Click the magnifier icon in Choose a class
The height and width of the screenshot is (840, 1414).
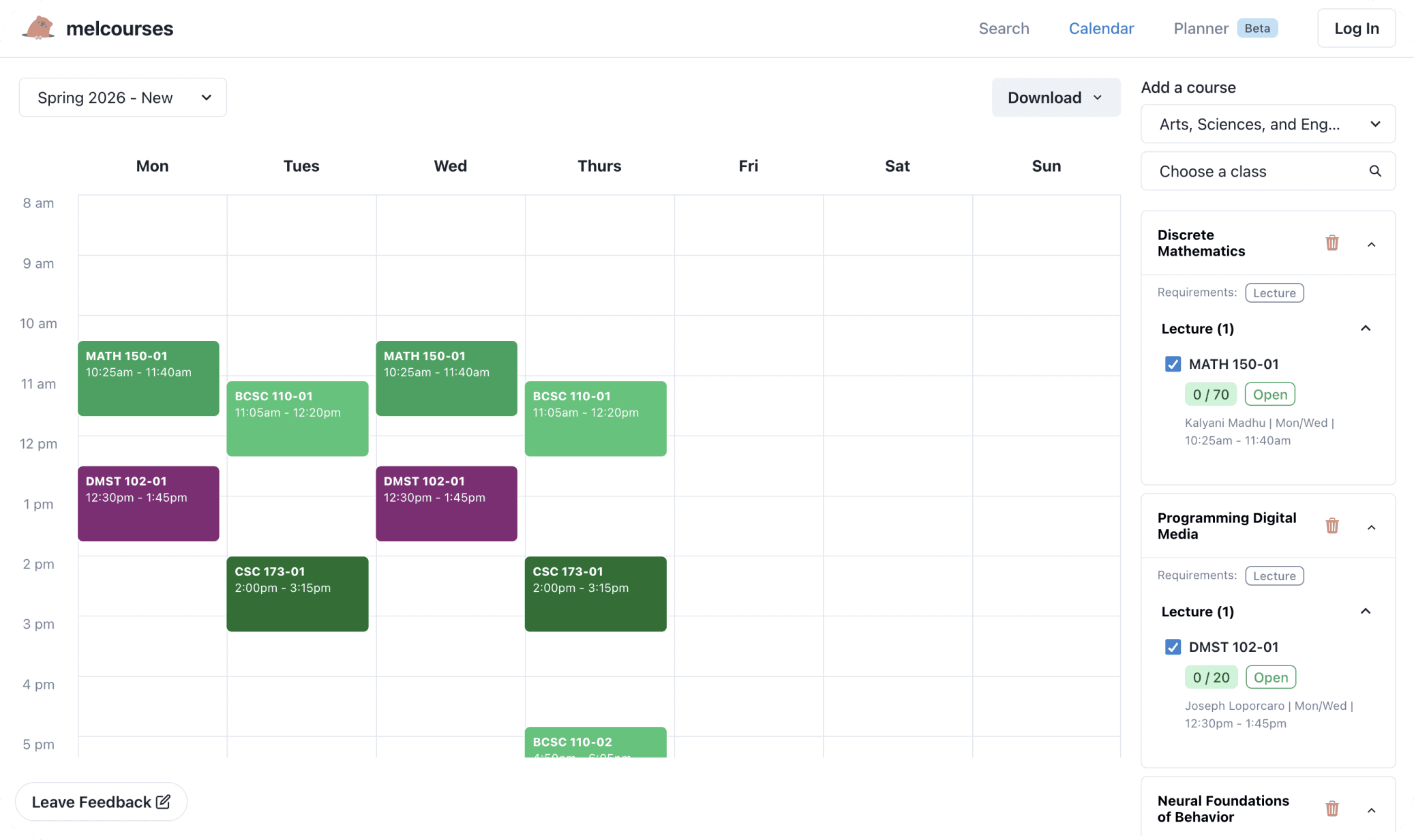pos(1375,171)
